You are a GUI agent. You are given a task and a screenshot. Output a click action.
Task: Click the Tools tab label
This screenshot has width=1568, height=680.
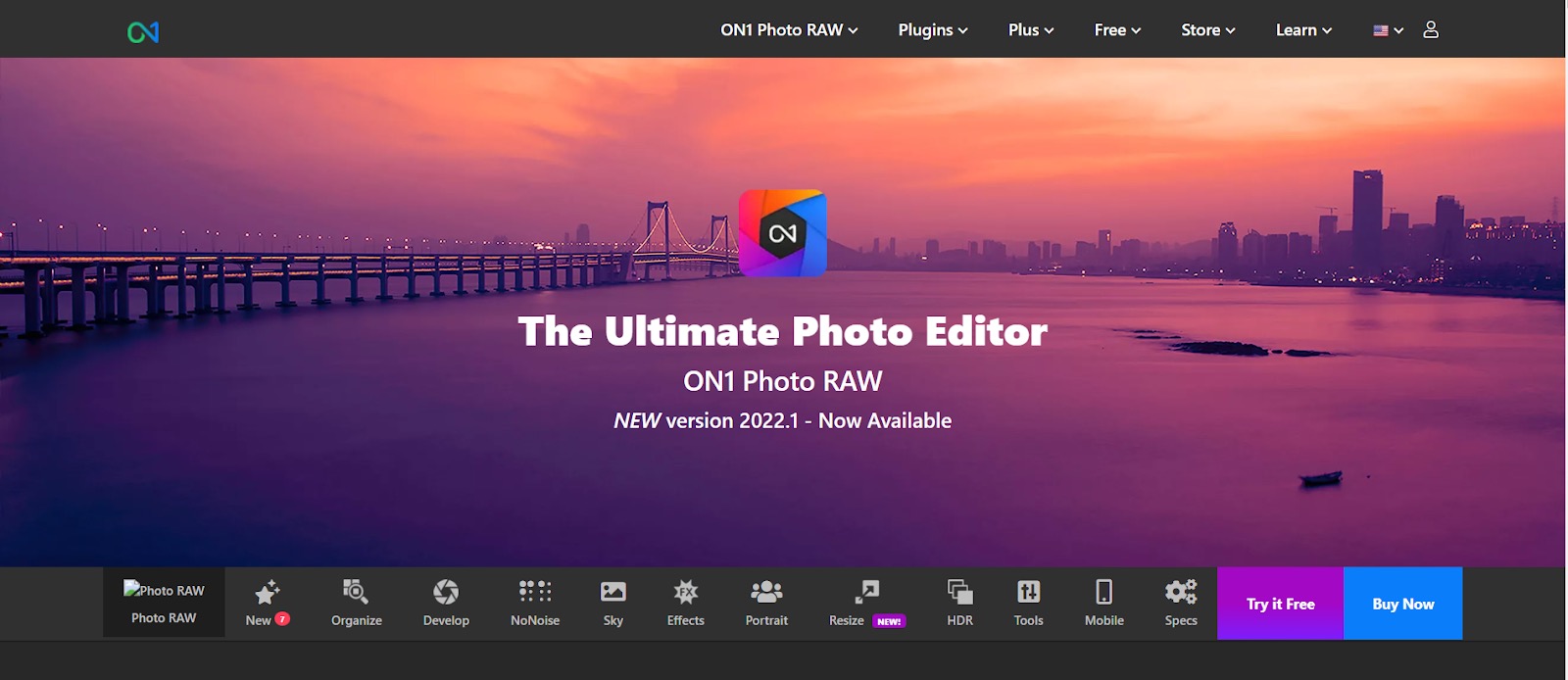click(1029, 620)
